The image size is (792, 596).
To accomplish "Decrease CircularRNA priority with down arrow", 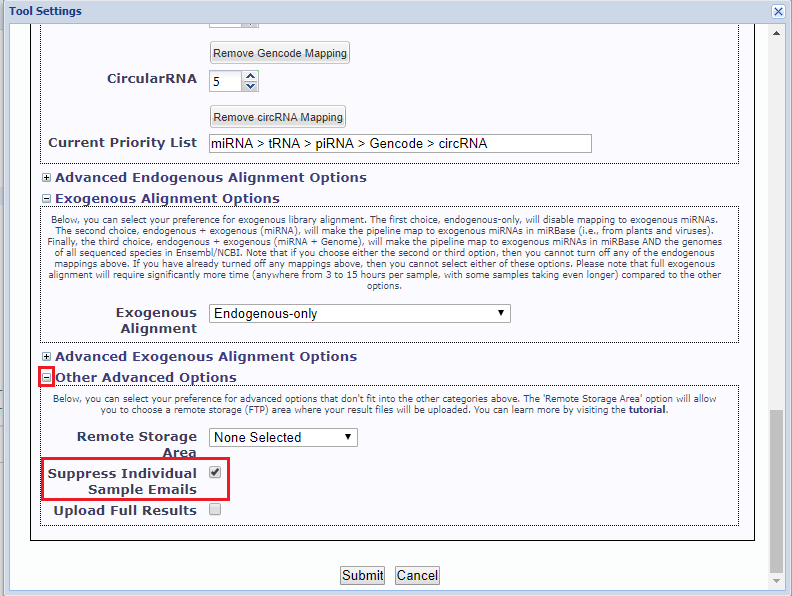I will point(250,86).
